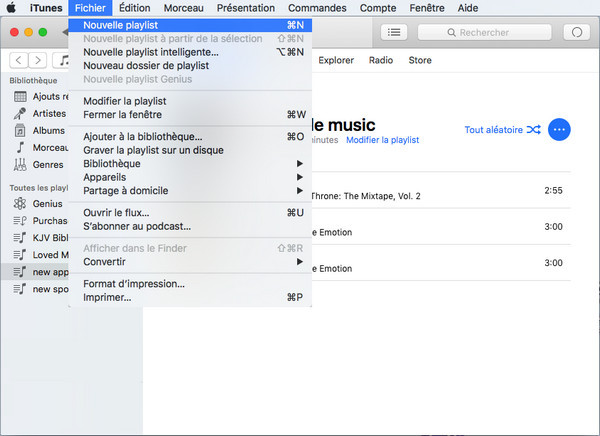The image size is (600, 436).
Task: Select the new apple playlist row
Action: (x=35, y=272)
